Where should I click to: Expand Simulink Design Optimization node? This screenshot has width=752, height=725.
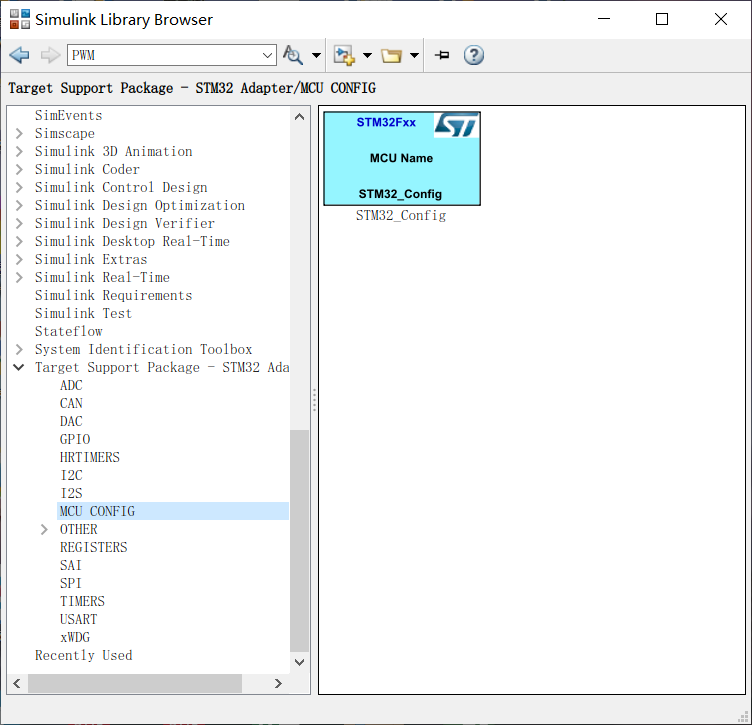coord(19,205)
